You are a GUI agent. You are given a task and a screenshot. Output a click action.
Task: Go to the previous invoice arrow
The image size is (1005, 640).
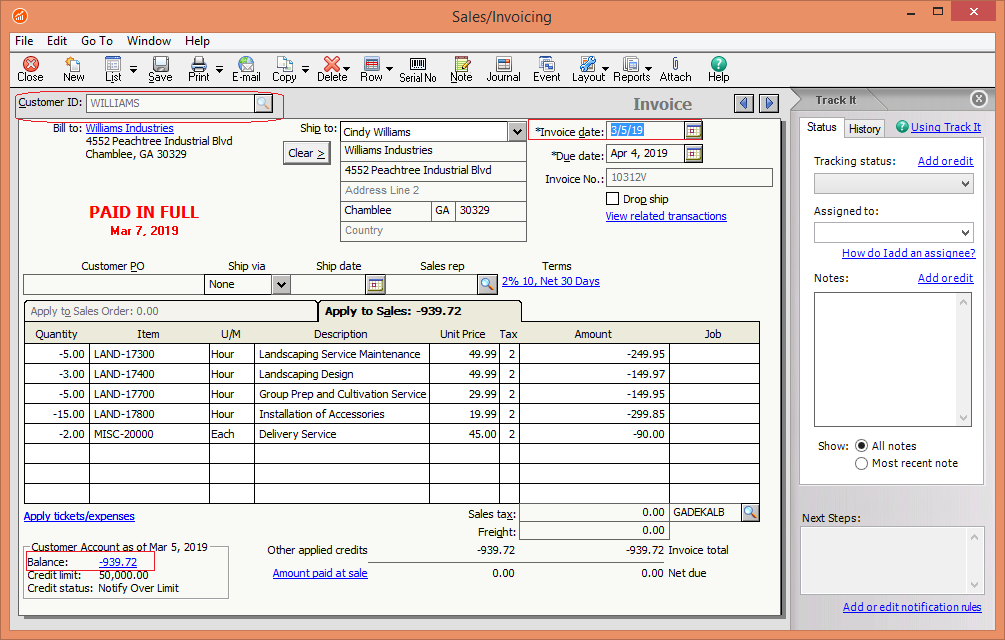743,103
